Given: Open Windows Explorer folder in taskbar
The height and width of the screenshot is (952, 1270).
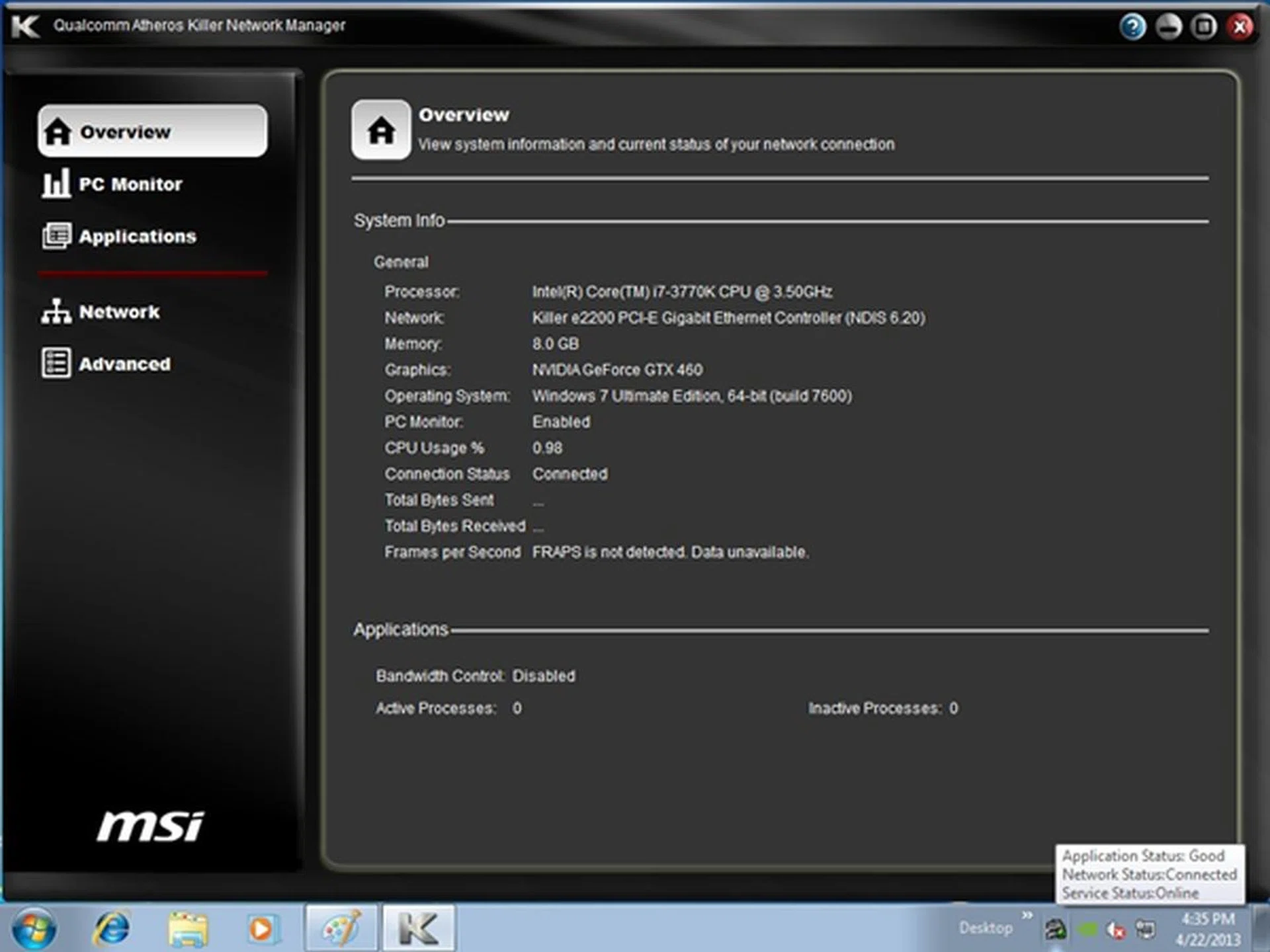Looking at the screenshot, I should pyautogui.click(x=188, y=929).
